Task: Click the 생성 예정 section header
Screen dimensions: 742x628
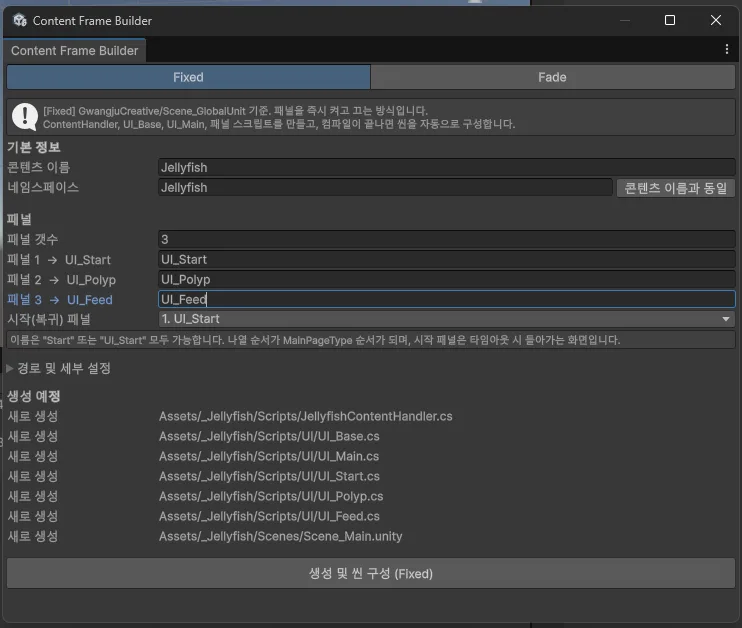Action: [34, 396]
